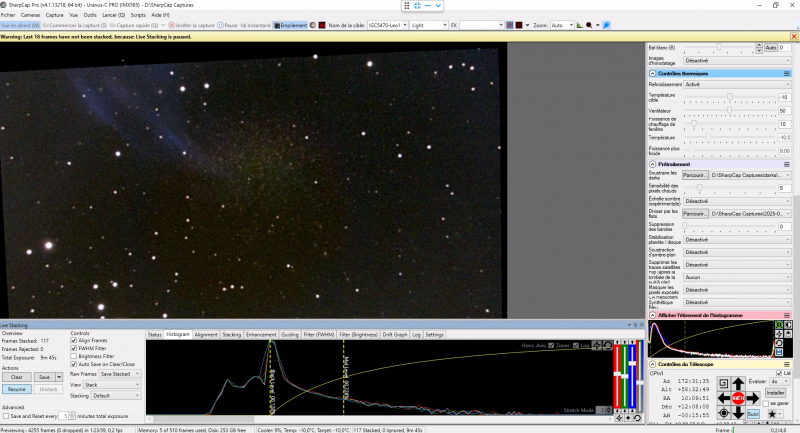Screen dimensions: 800x433
Task: Click the magnifier icon in the toolbar
Action: (x=589, y=25)
